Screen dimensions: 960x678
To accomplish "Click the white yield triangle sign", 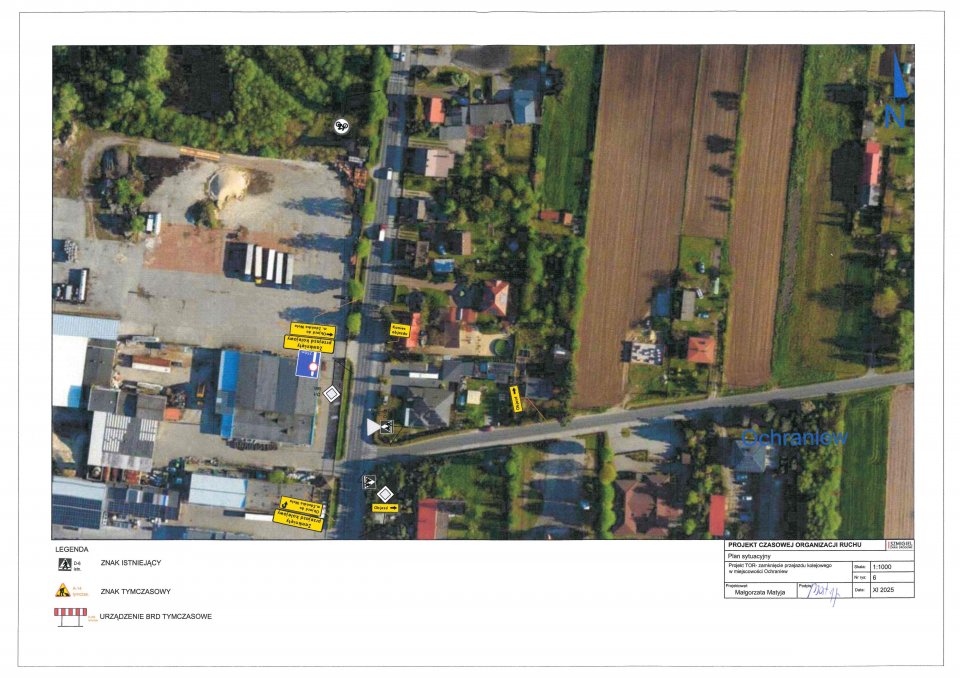I will 373,427.
